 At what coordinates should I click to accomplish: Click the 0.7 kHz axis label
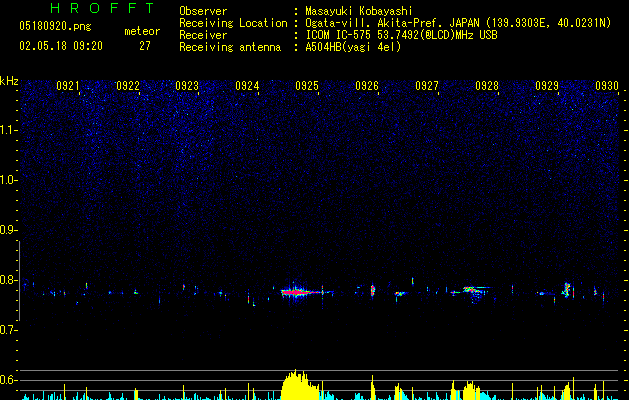[9, 330]
